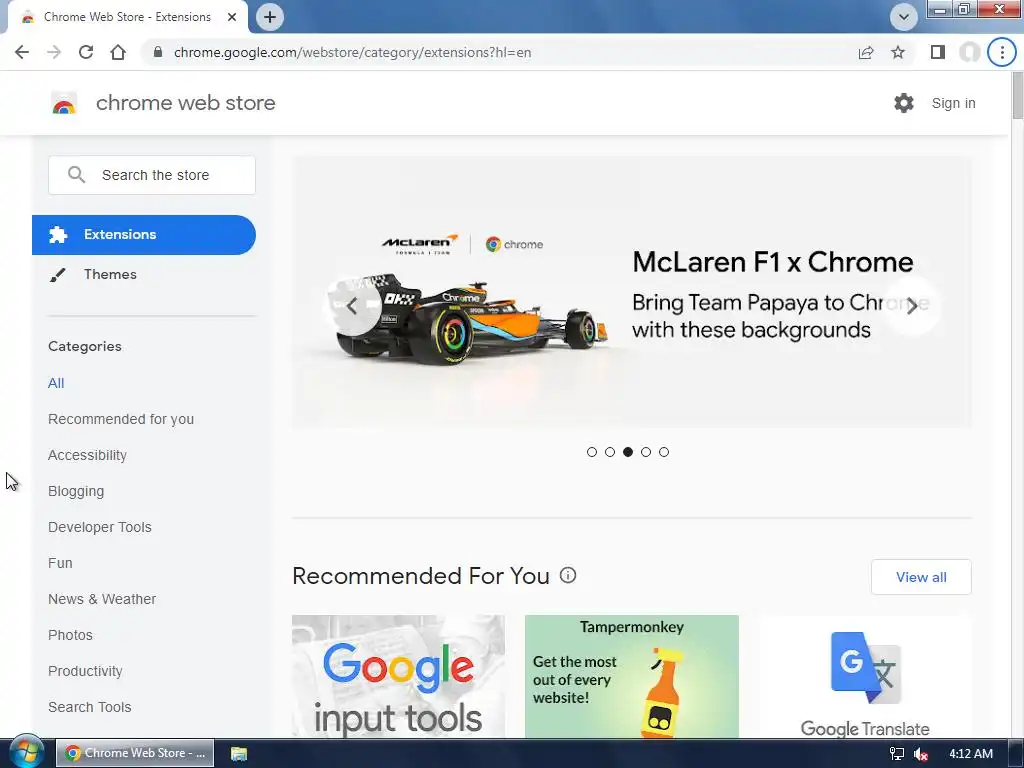Bookmark this tab with the star icon
Image resolution: width=1024 pixels, height=768 pixels.
898,52
